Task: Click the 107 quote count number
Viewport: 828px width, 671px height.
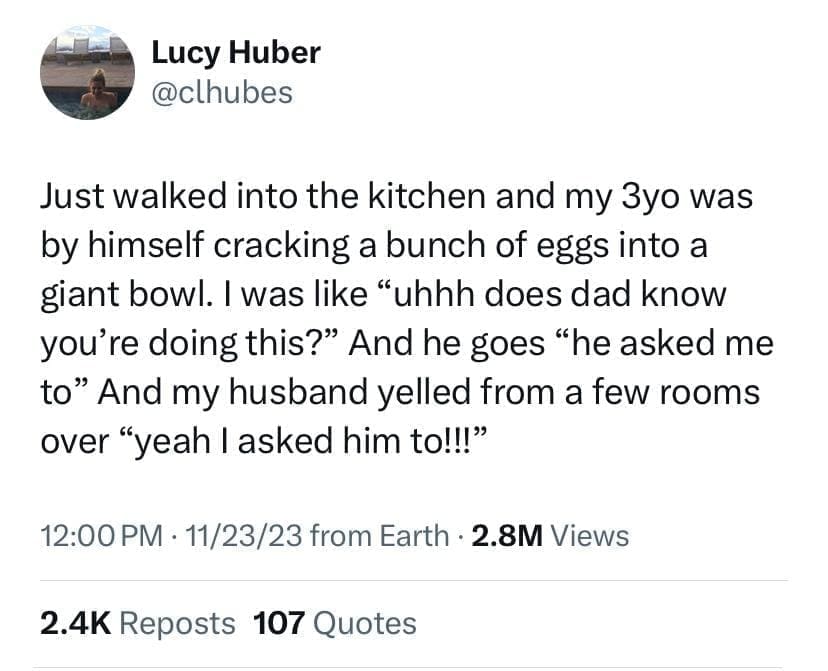Action: (x=279, y=624)
